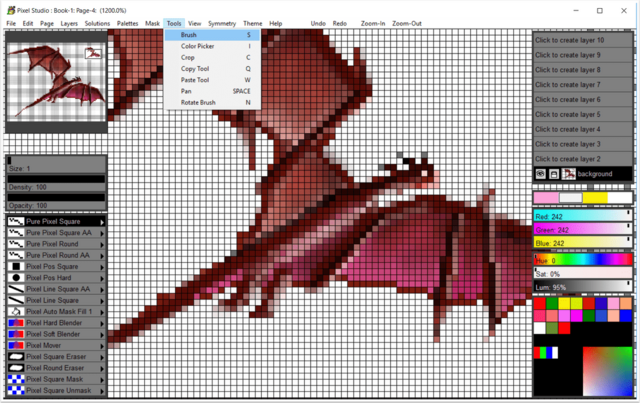Click the gradient color picker square
The width and height of the screenshot is (640, 403).
click(x=607, y=371)
